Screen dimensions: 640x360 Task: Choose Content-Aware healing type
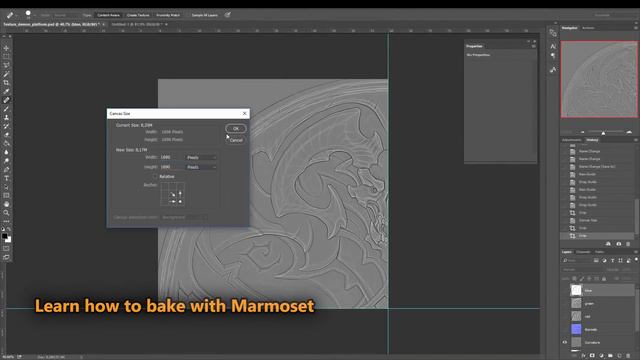click(x=108, y=15)
